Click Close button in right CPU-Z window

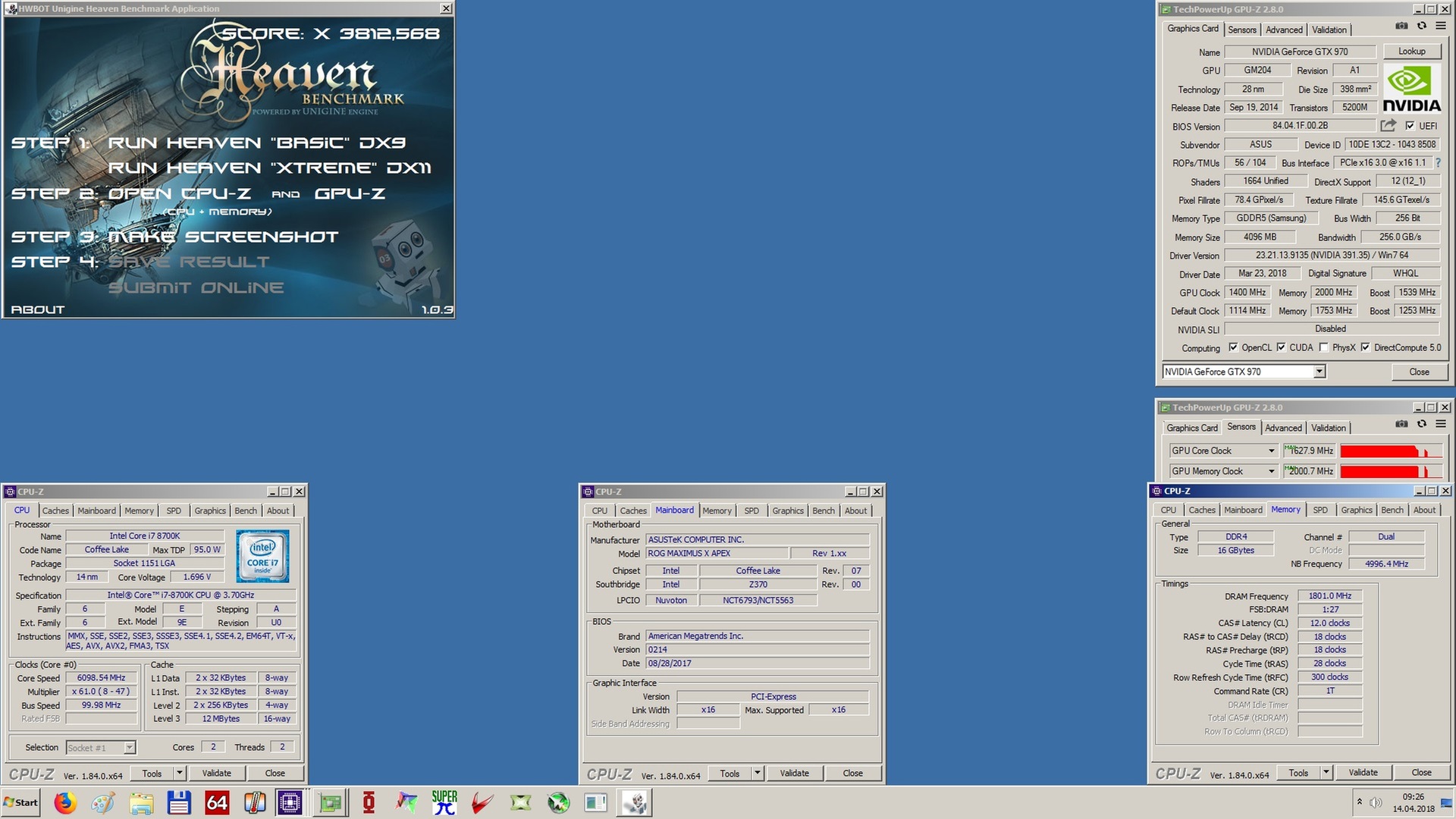click(1421, 773)
